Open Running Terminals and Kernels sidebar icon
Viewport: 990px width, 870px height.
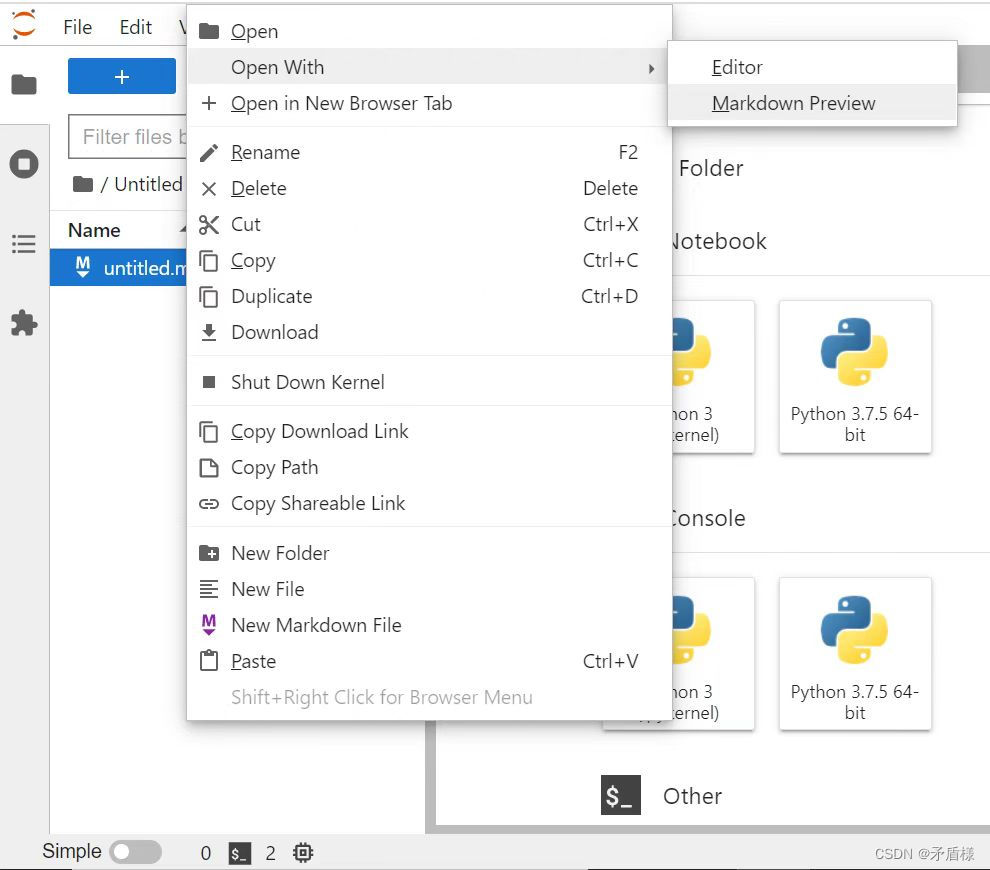coord(24,164)
